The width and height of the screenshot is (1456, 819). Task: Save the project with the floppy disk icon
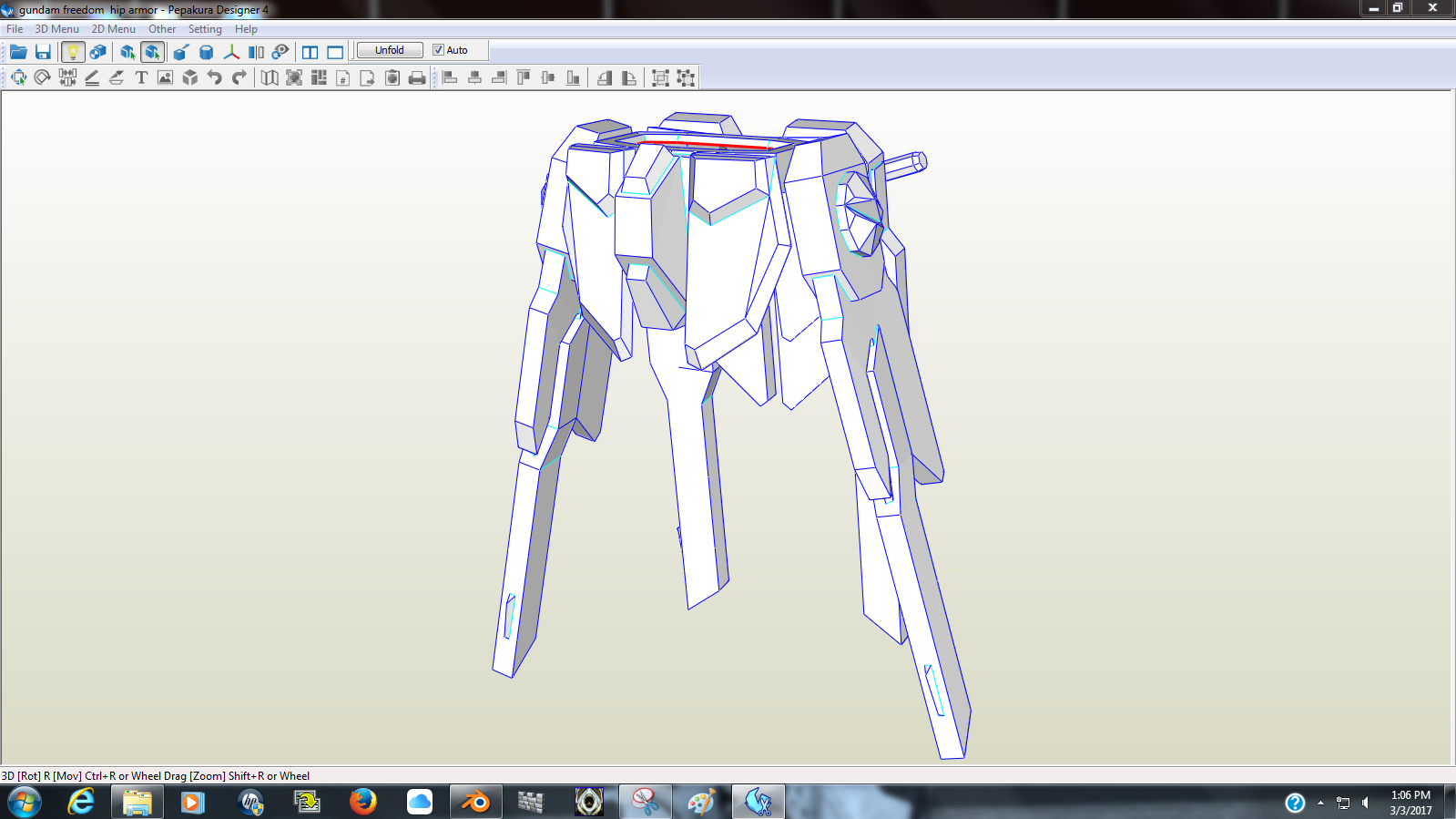point(43,52)
